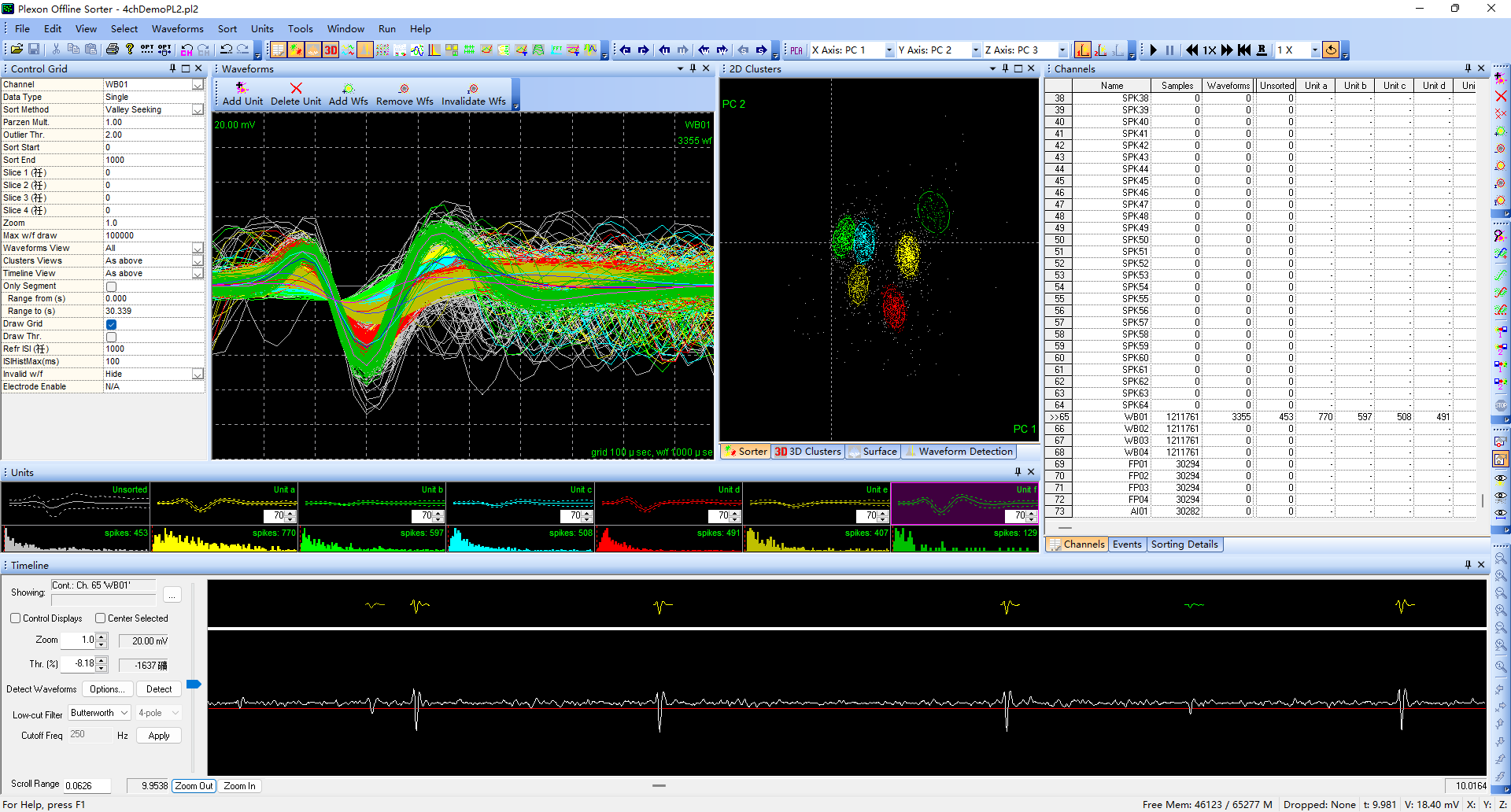Pin the Control Grid panel
This screenshot has height=812, width=1511.
point(172,68)
